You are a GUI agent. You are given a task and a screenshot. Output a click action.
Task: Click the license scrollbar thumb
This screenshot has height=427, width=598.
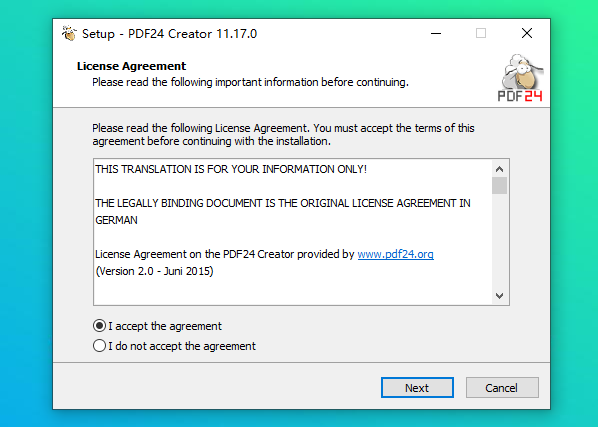click(499, 186)
